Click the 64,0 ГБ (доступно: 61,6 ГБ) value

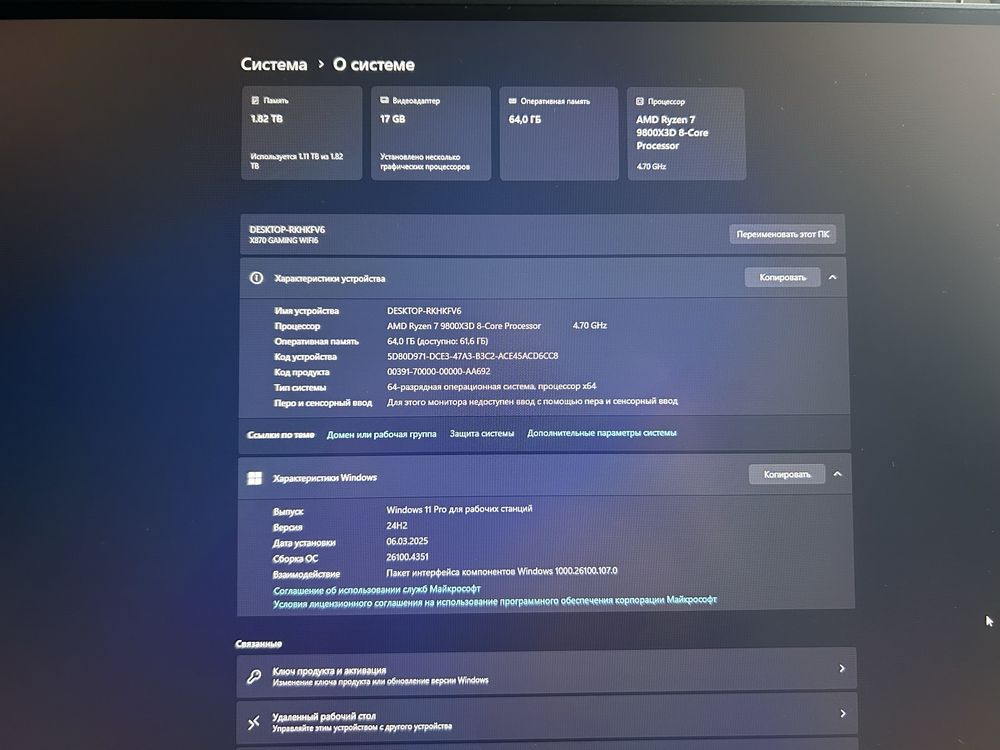pyautogui.click(x=438, y=341)
